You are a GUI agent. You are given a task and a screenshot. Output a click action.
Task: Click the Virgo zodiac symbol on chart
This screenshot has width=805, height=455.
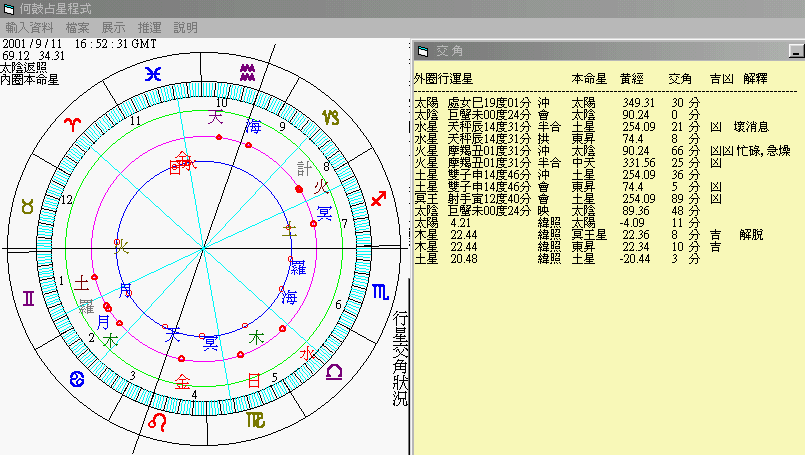255,420
